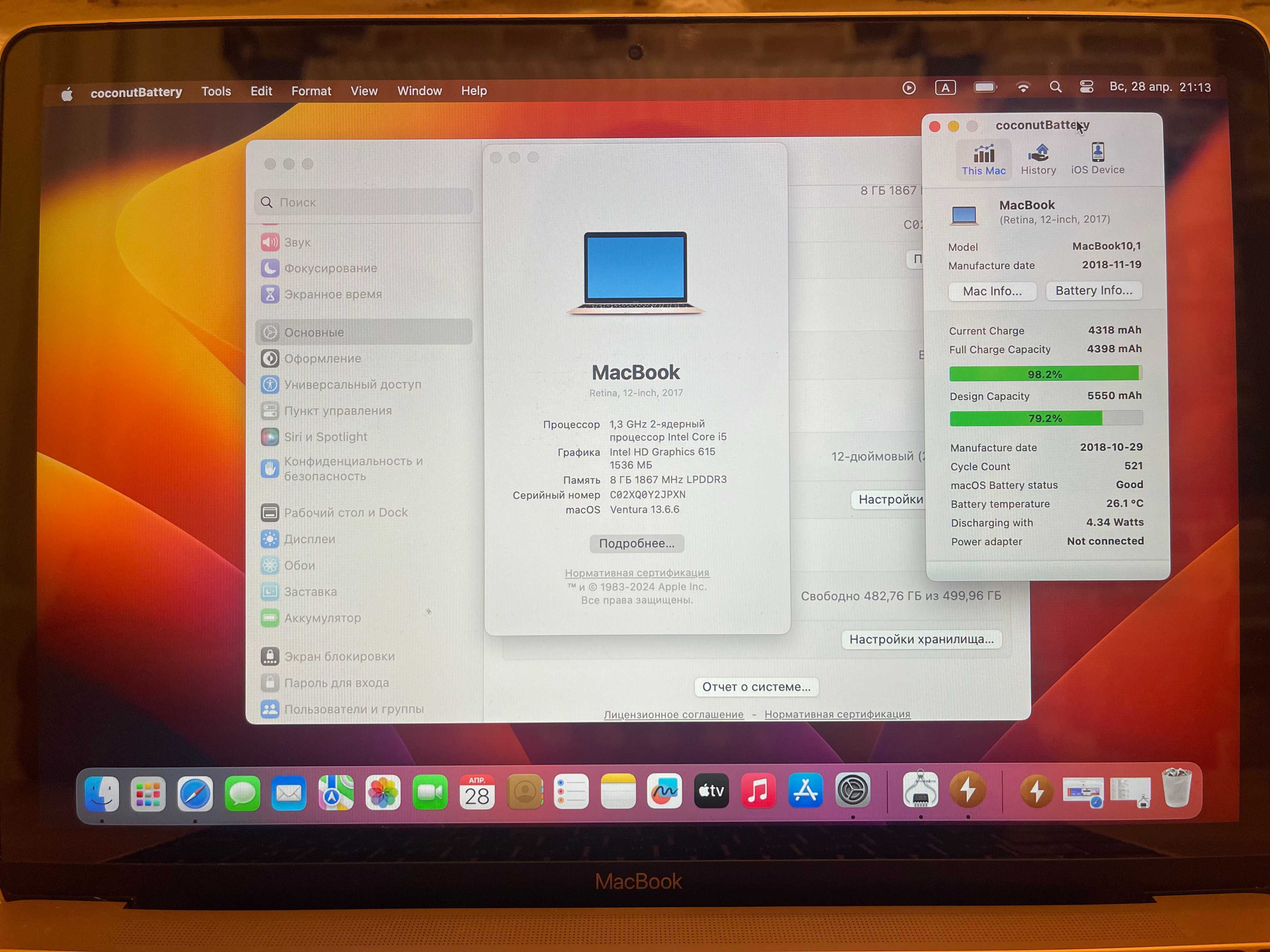Click the play-circle icon in the menu bar
This screenshot has width=1270, height=952.
pos(909,88)
